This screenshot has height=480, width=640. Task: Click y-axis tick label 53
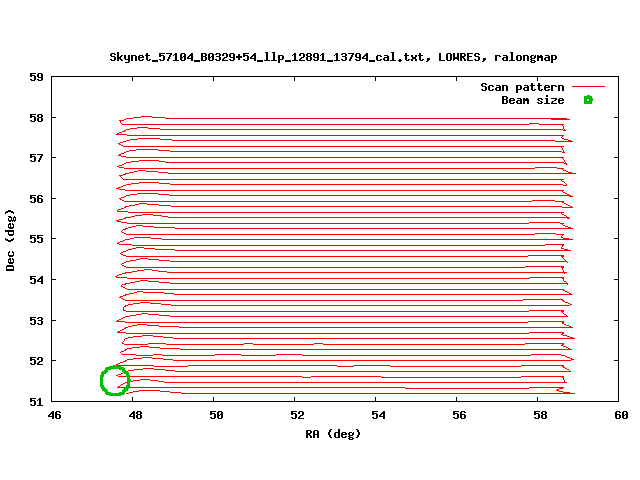point(36,321)
